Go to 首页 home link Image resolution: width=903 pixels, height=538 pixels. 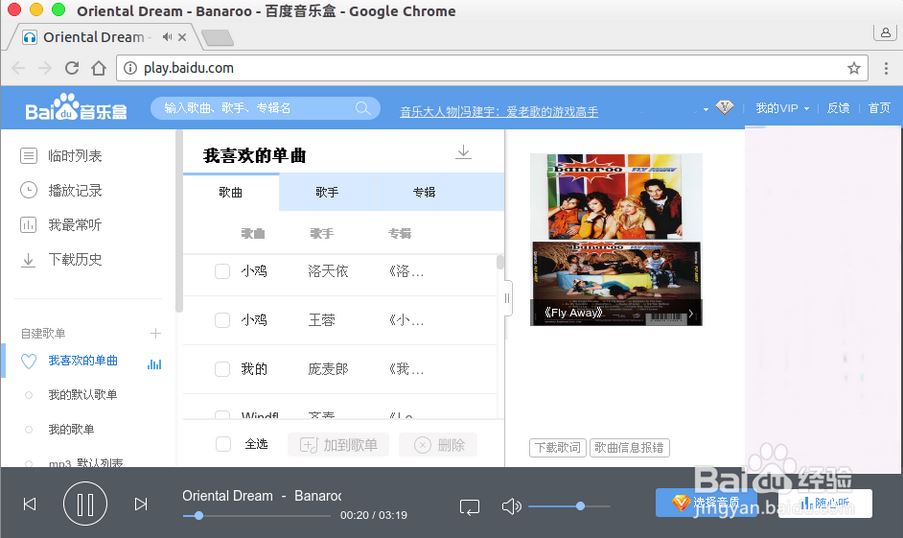click(x=879, y=108)
